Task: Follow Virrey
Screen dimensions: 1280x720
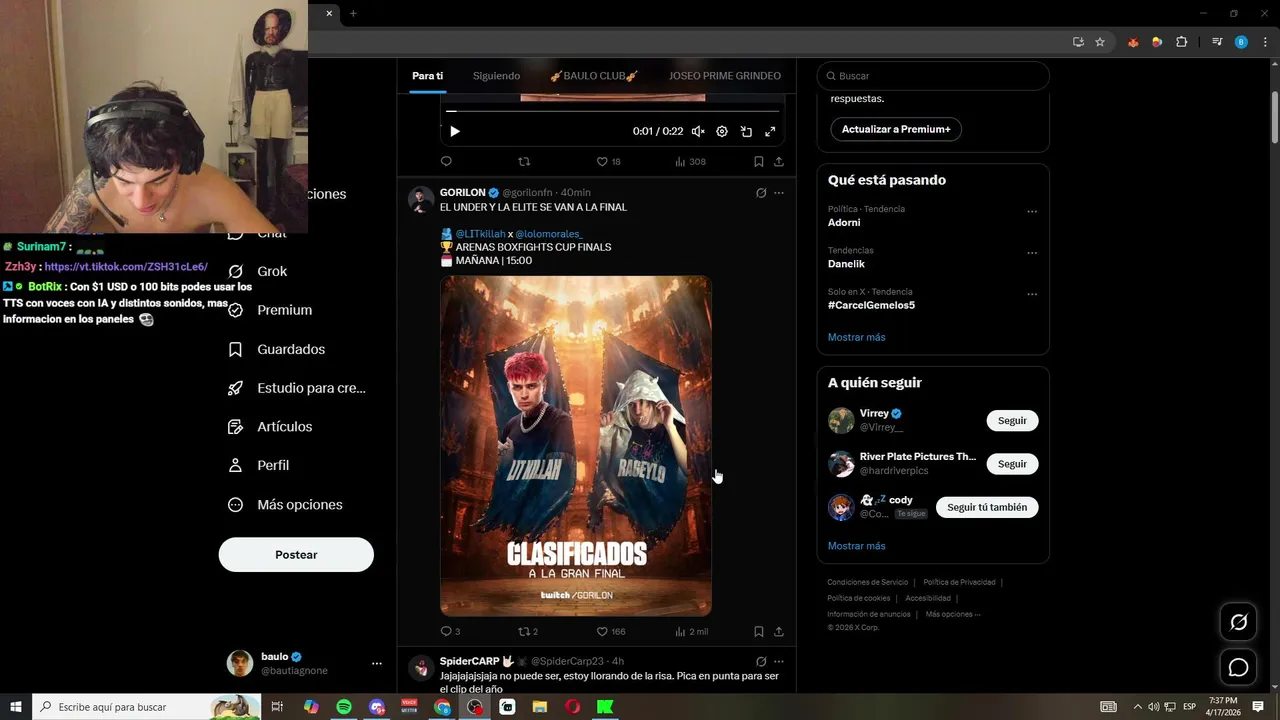Action: (1012, 421)
